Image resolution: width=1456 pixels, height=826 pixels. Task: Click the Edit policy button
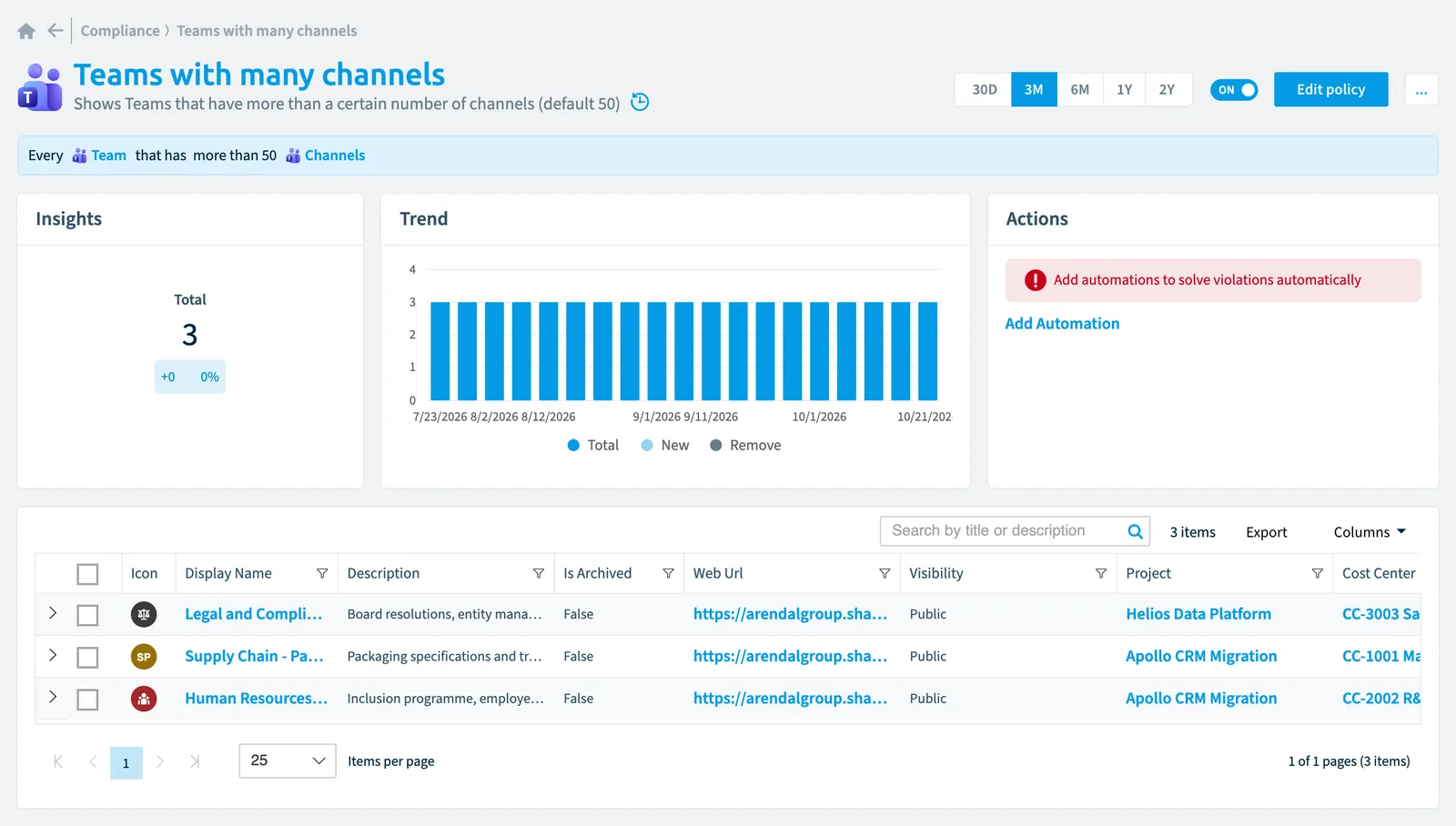(x=1330, y=90)
